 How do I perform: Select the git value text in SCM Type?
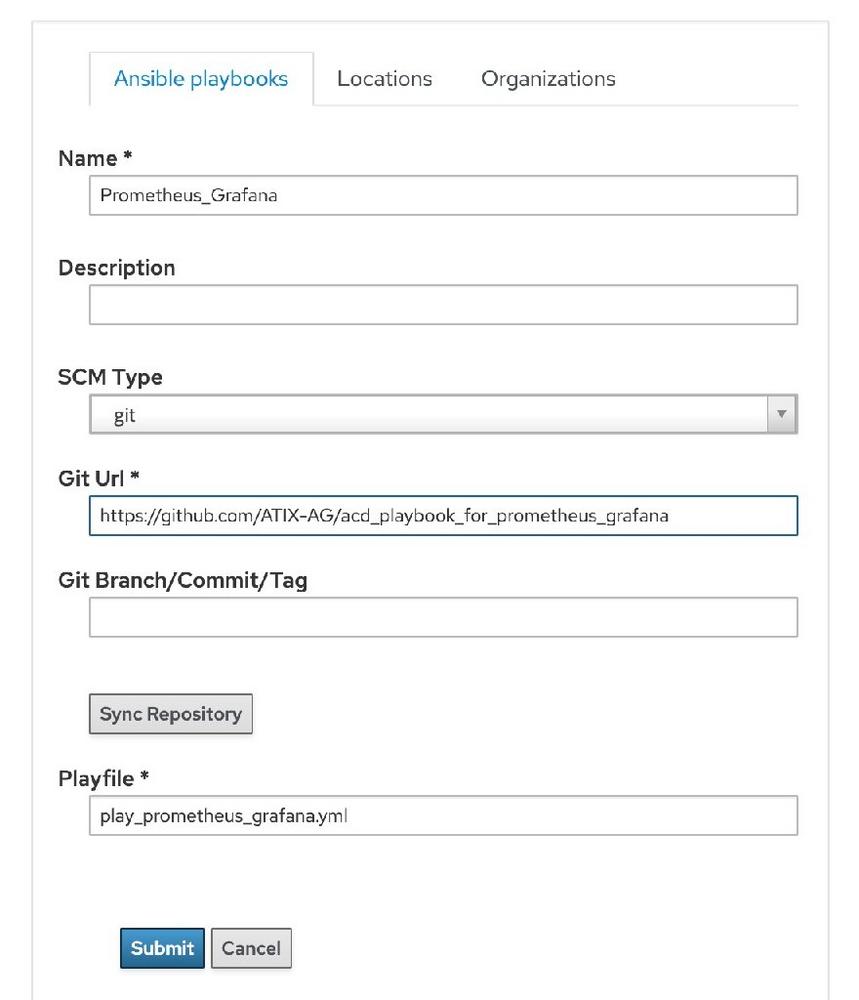[124, 416]
